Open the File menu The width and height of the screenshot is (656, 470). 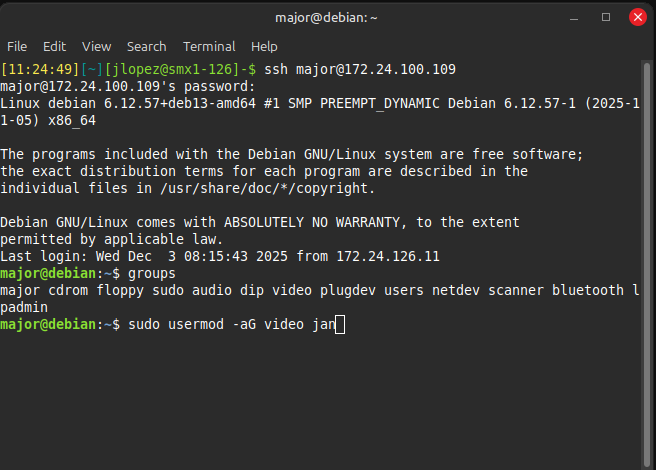[x=17, y=46]
